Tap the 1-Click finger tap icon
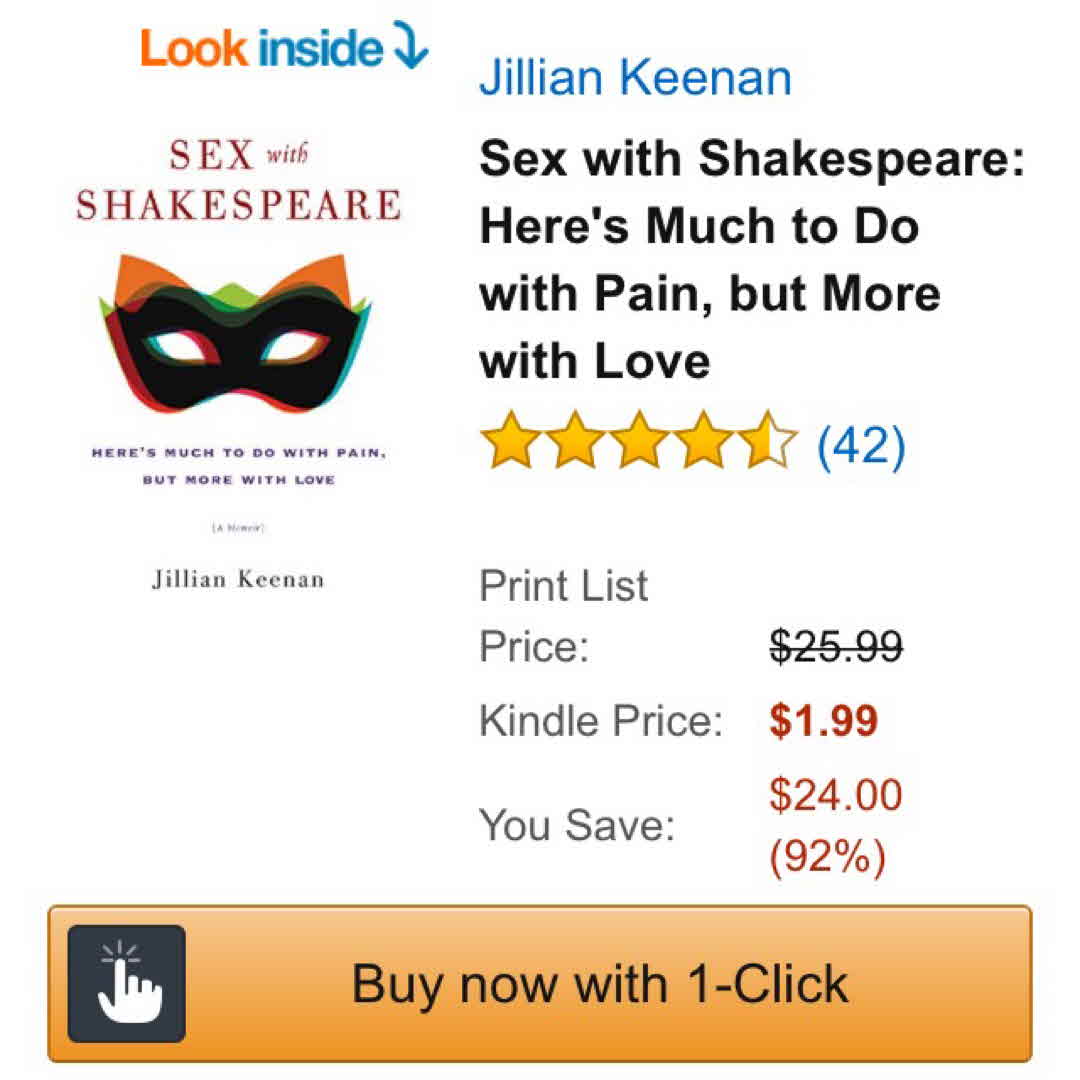1080x1080 pixels. point(127,984)
